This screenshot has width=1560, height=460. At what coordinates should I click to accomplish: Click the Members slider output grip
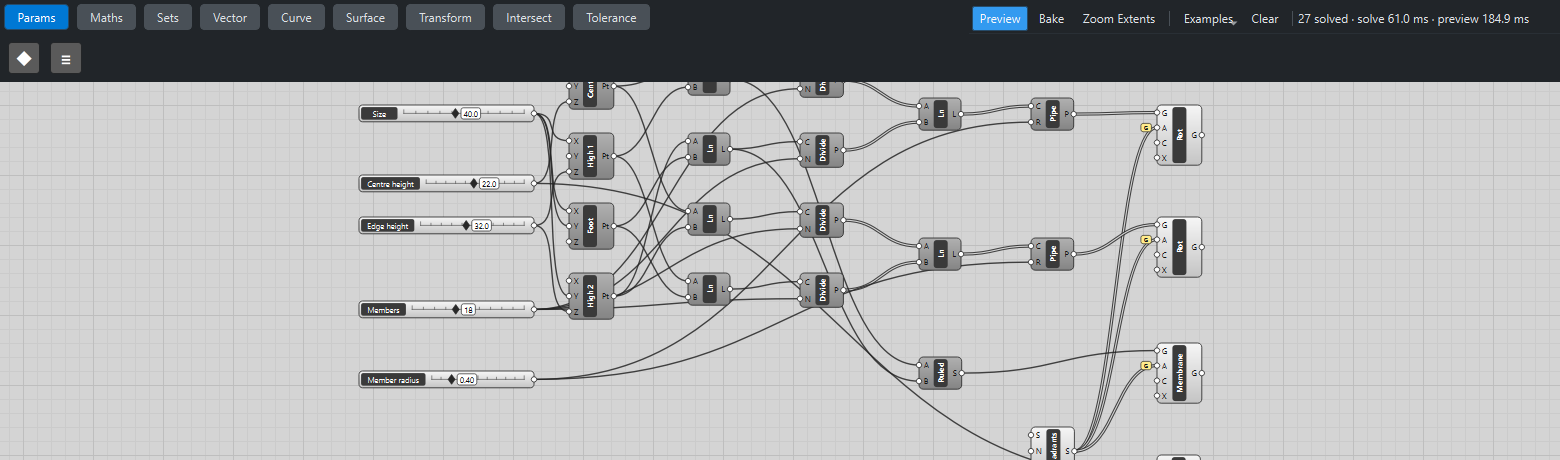pyautogui.click(x=534, y=310)
